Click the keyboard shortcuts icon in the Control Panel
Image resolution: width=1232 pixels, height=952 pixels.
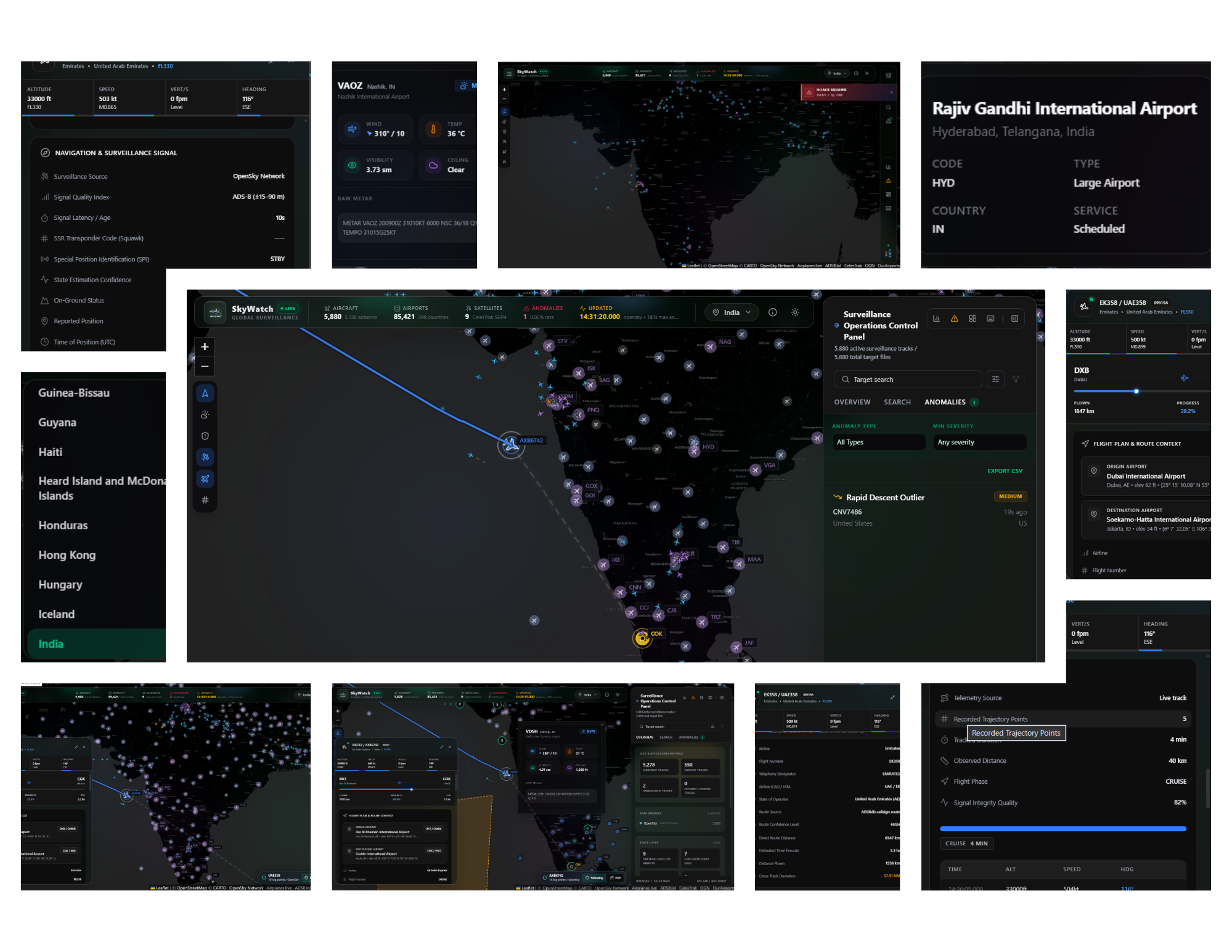[990, 319]
